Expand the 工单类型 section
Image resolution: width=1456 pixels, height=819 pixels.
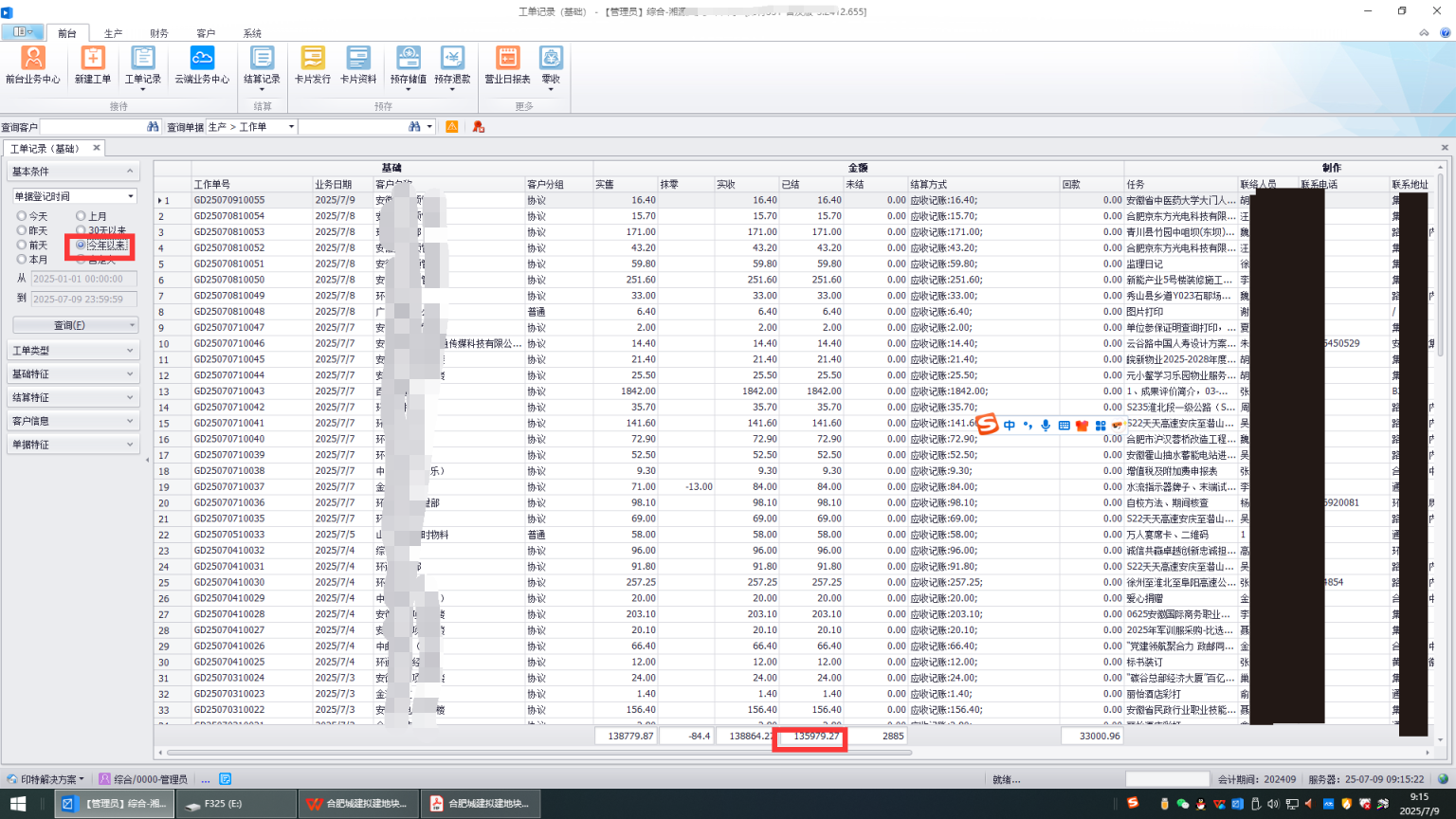click(73, 350)
